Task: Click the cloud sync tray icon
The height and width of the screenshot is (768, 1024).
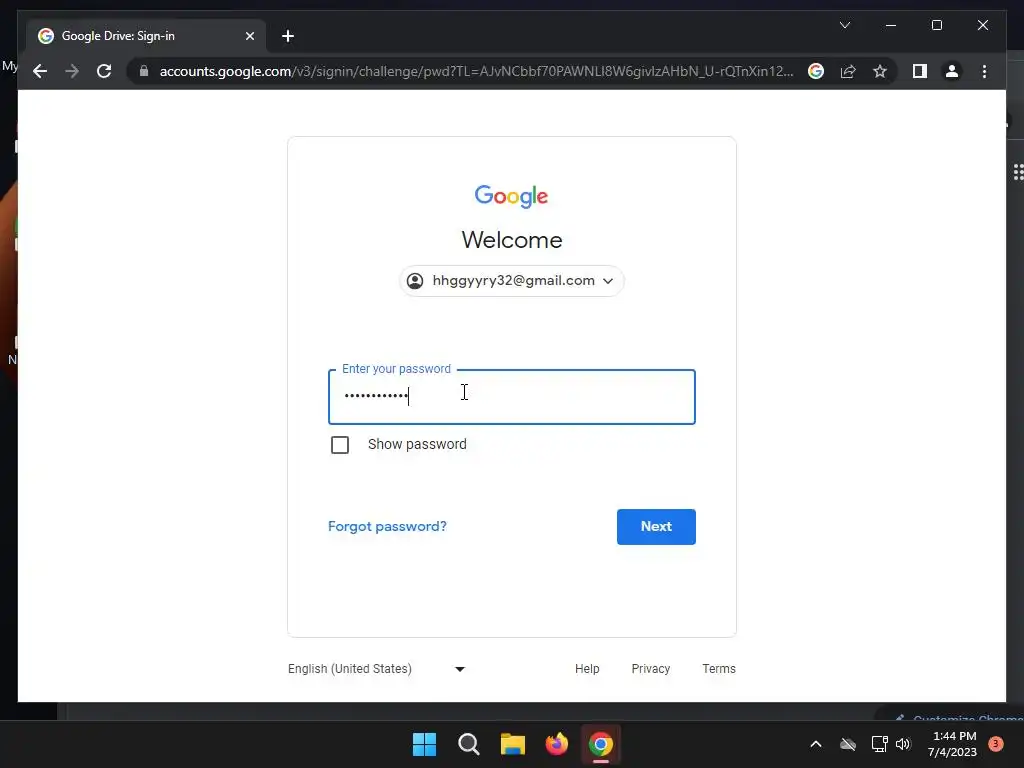Action: (848, 744)
